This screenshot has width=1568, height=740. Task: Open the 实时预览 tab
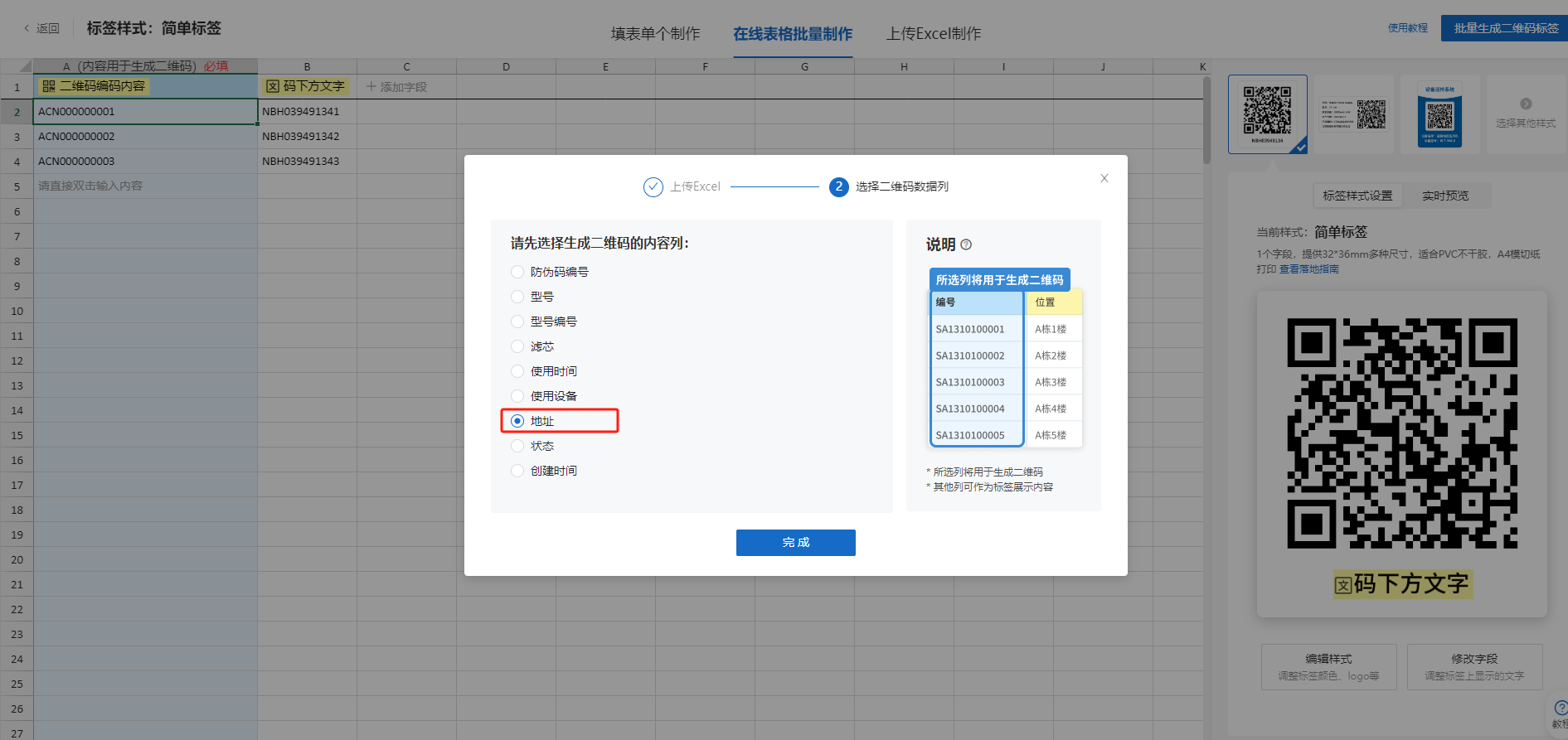pyautogui.click(x=1445, y=196)
